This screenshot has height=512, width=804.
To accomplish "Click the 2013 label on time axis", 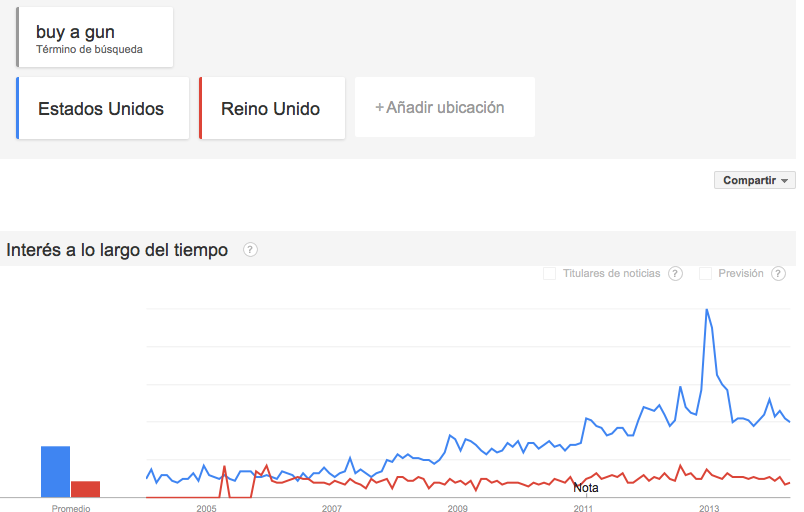I will [x=709, y=509].
